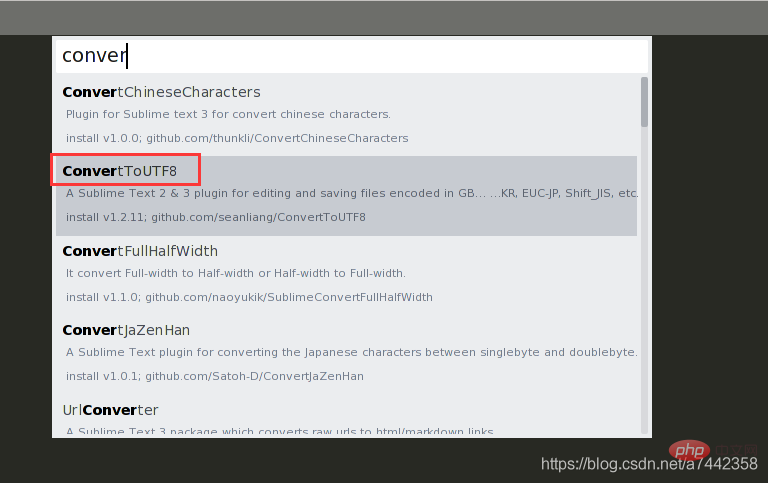Click the github.com/thunkli/ConvertChineseCharacters install line

tap(237, 138)
